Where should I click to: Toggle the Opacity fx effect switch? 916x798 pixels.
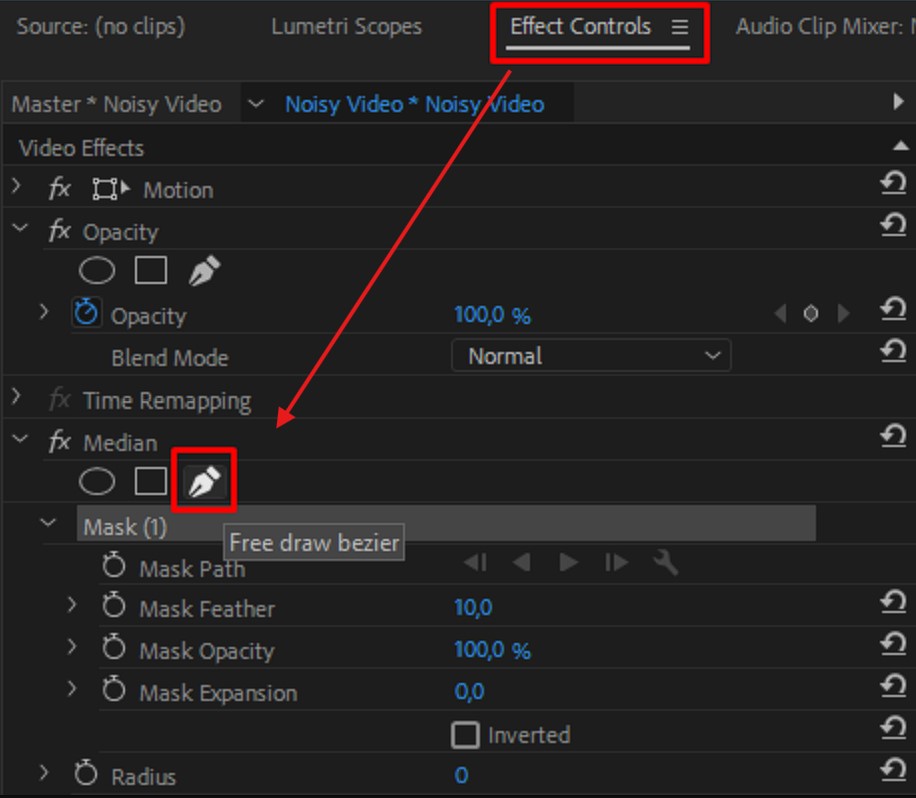point(60,231)
